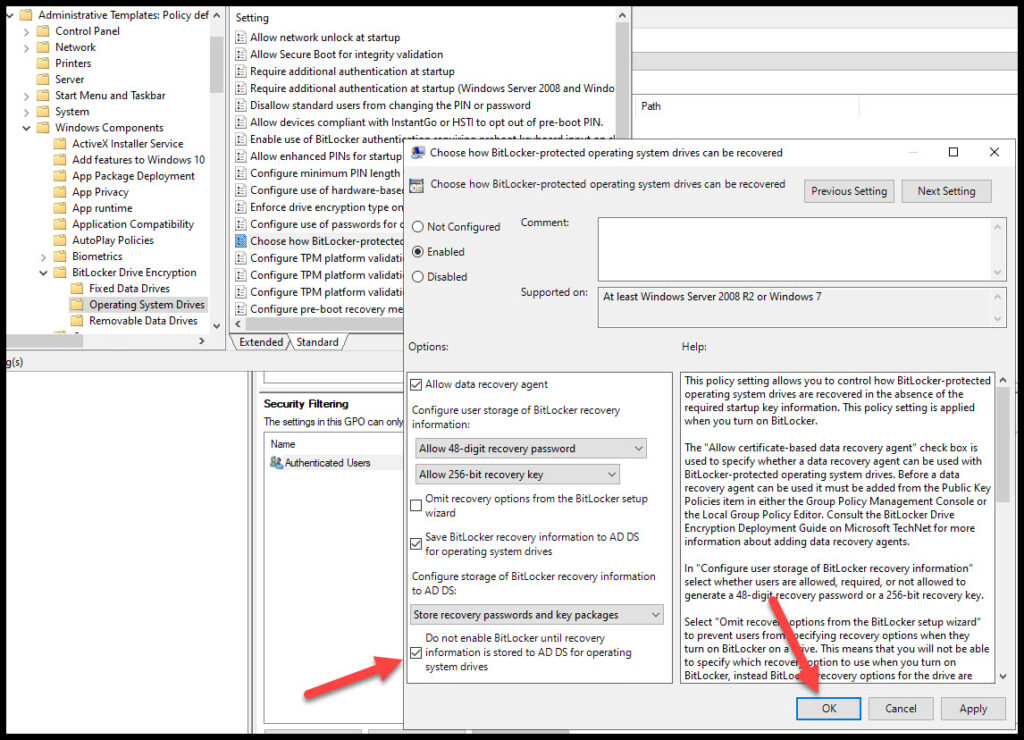Maximize the BitLocker policy dialog

(x=953, y=152)
